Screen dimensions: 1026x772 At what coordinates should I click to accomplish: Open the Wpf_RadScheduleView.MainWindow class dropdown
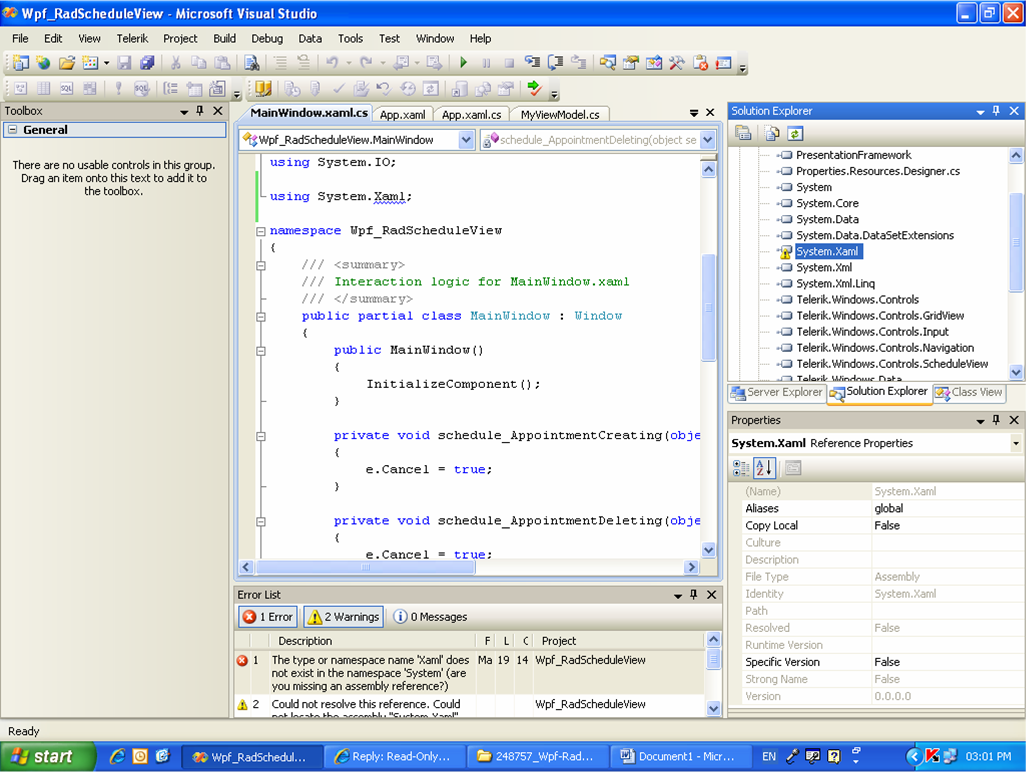pos(466,141)
